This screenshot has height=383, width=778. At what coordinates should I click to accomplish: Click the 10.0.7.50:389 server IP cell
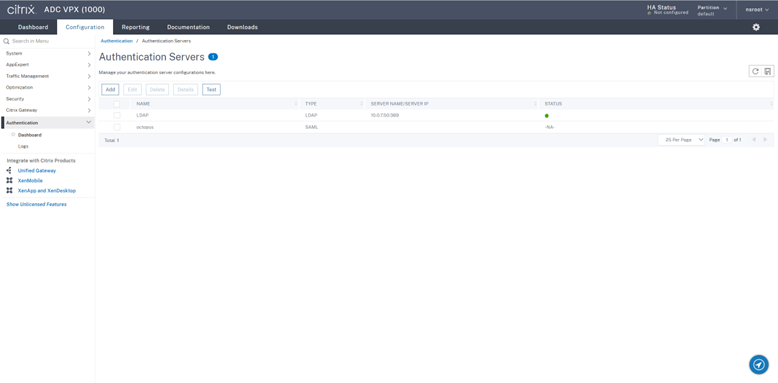pyautogui.click(x=385, y=115)
